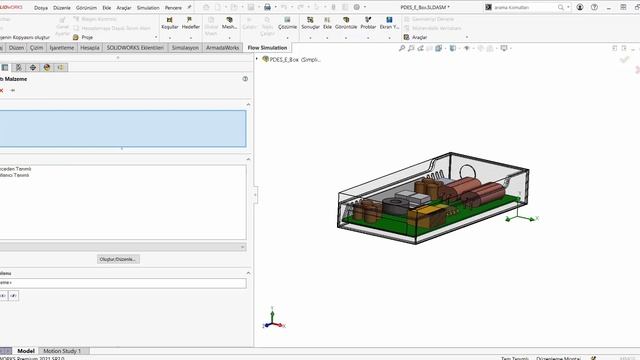
Task: Open the Koşullar (conditions) tool
Action: [x=169, y=23]
